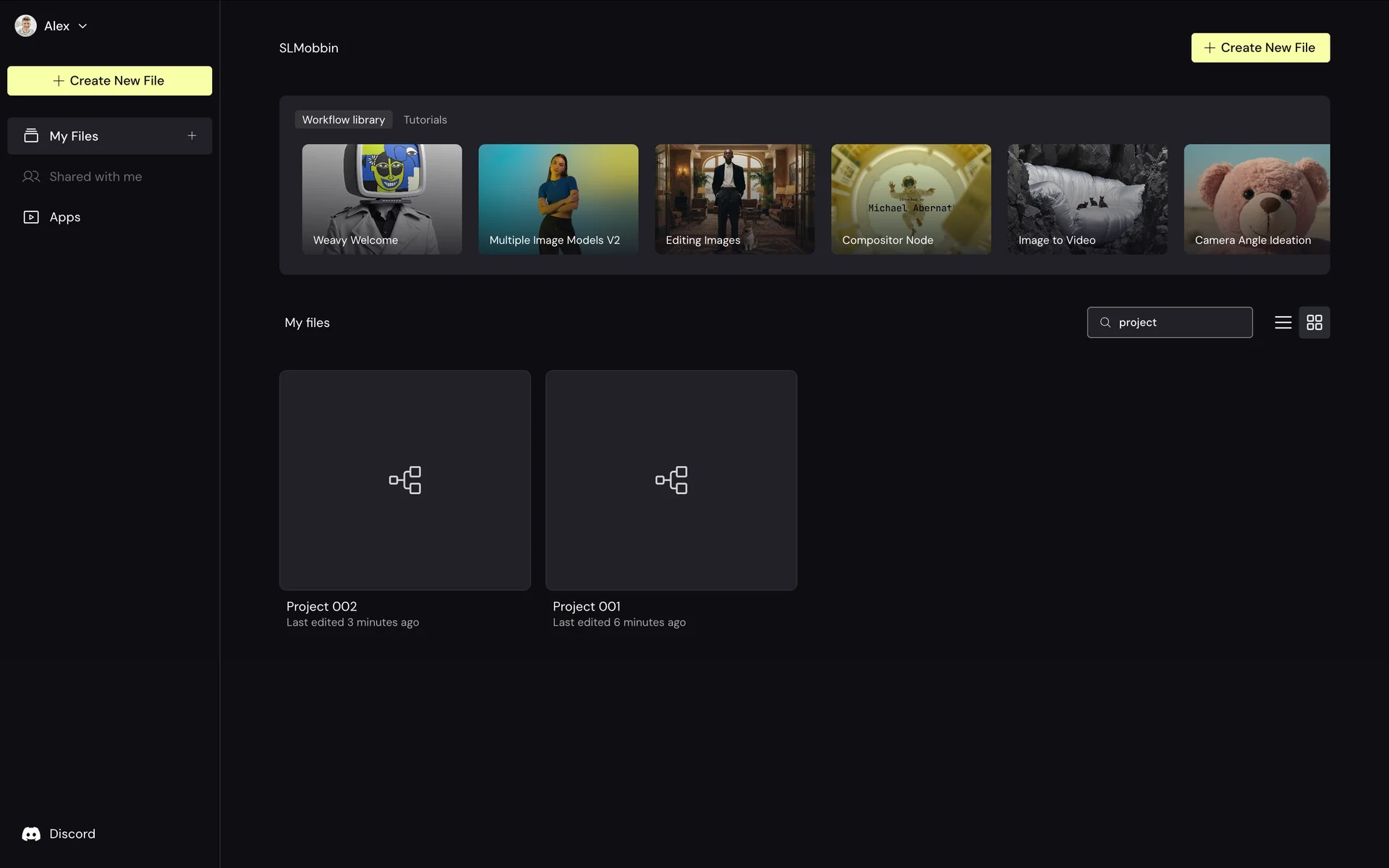Open the Compositor Node workflow thumbnail
Image resolution: width=1389 pixels, height=868 pixels.
click(910, 199)
